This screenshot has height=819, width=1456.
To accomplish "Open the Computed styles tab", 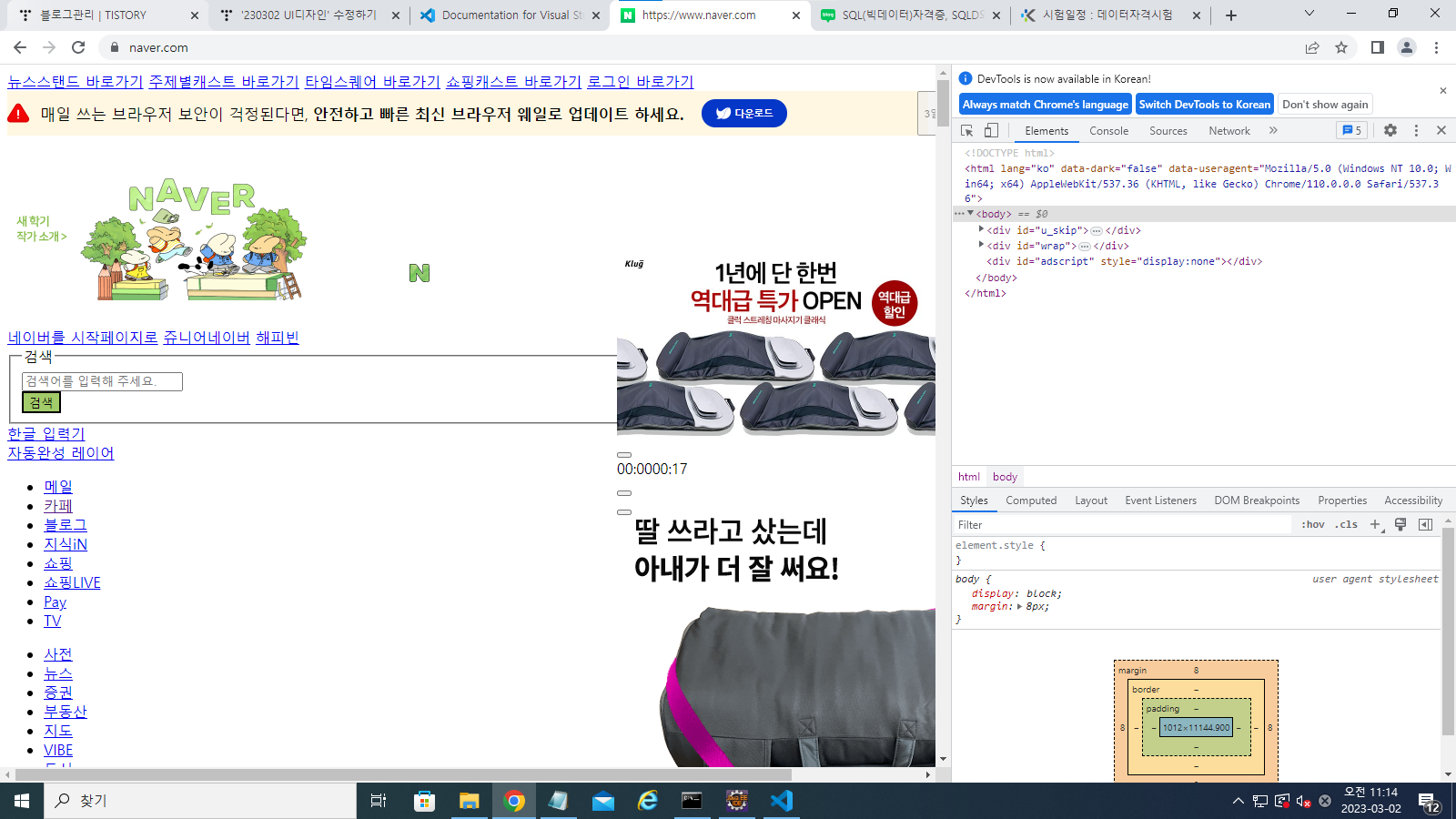I will click(1031, 500).
